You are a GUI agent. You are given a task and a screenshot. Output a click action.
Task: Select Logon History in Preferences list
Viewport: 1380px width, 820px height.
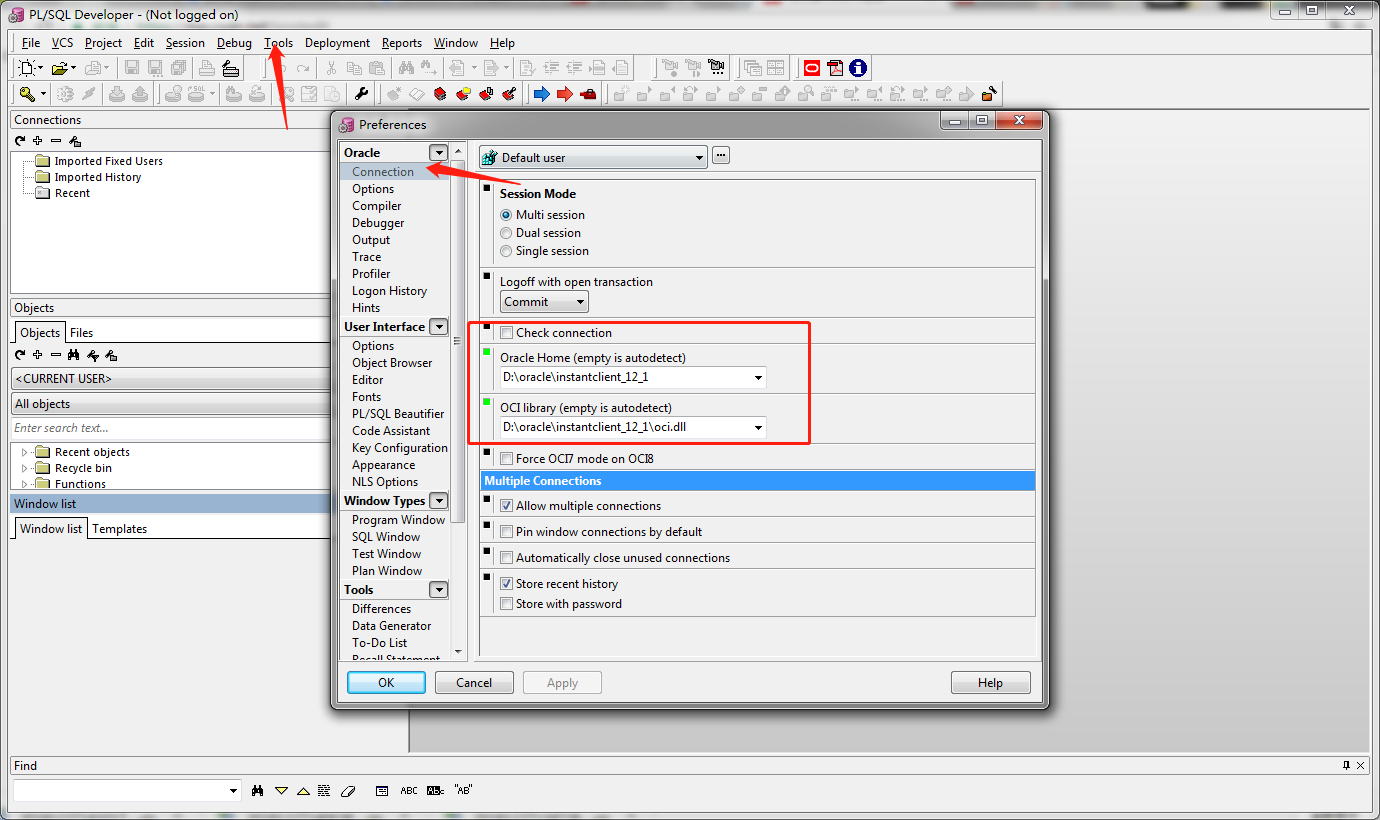pos(389,291)
